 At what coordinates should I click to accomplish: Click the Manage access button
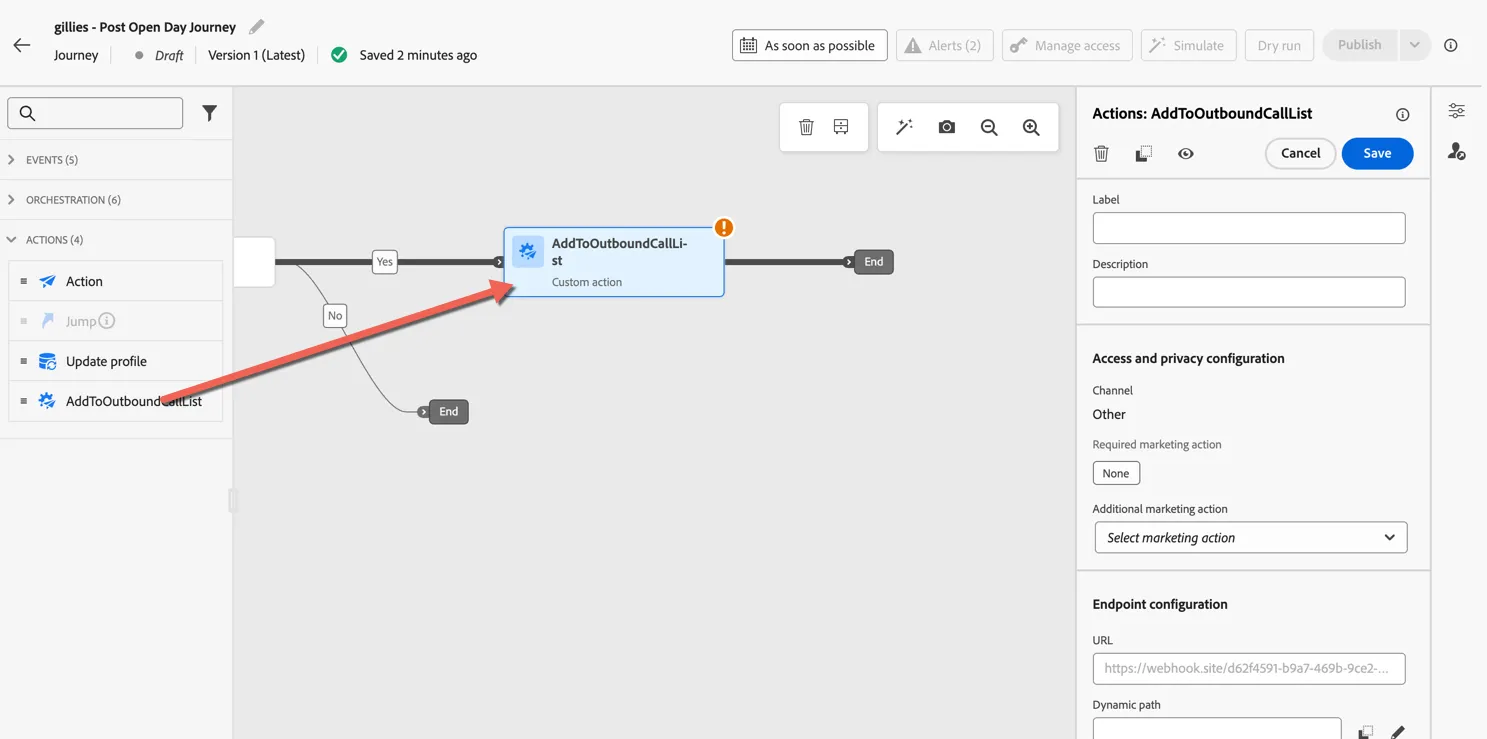[x=1066, y=45]
